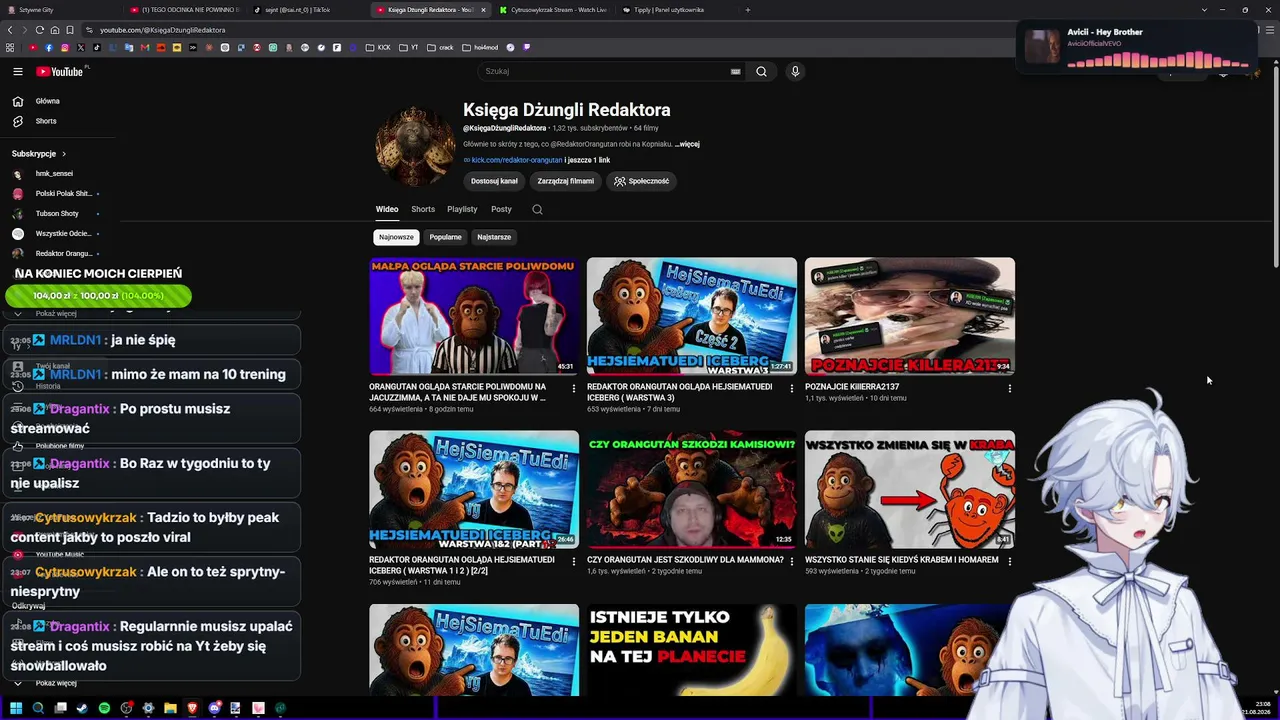Open the STARCIE POLIWDOMU video thumbnail

(474, 316)
